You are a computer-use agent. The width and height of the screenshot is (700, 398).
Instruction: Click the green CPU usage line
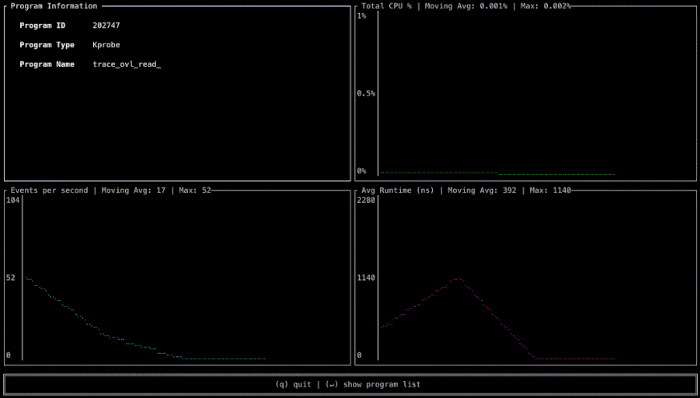[x=497, y=173]
